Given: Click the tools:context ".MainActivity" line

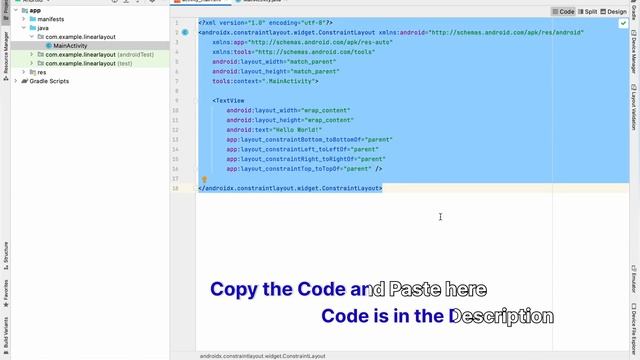Looking at the screenshot, I should tap(265, 81).
